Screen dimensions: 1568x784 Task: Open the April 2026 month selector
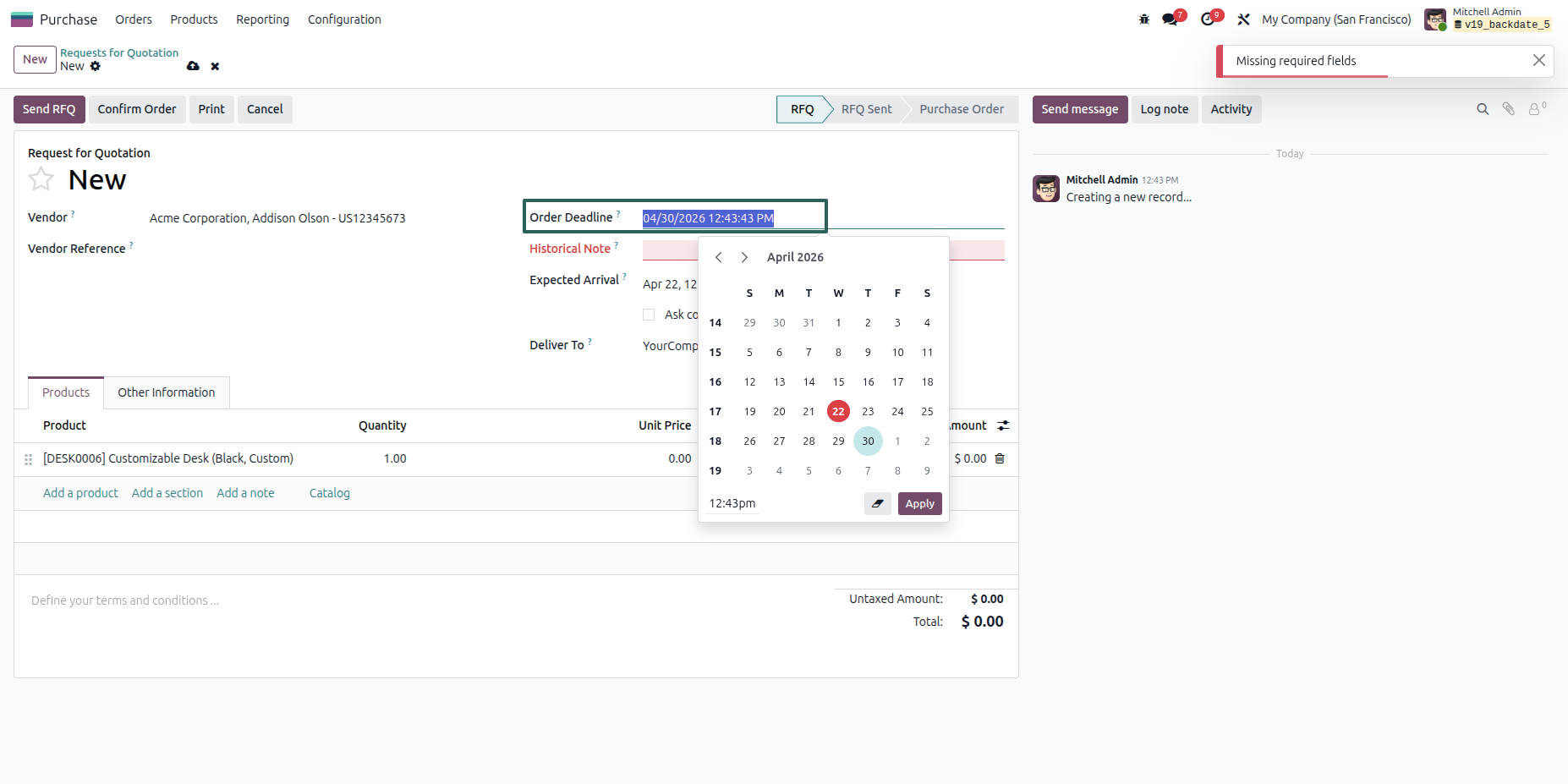795,257
